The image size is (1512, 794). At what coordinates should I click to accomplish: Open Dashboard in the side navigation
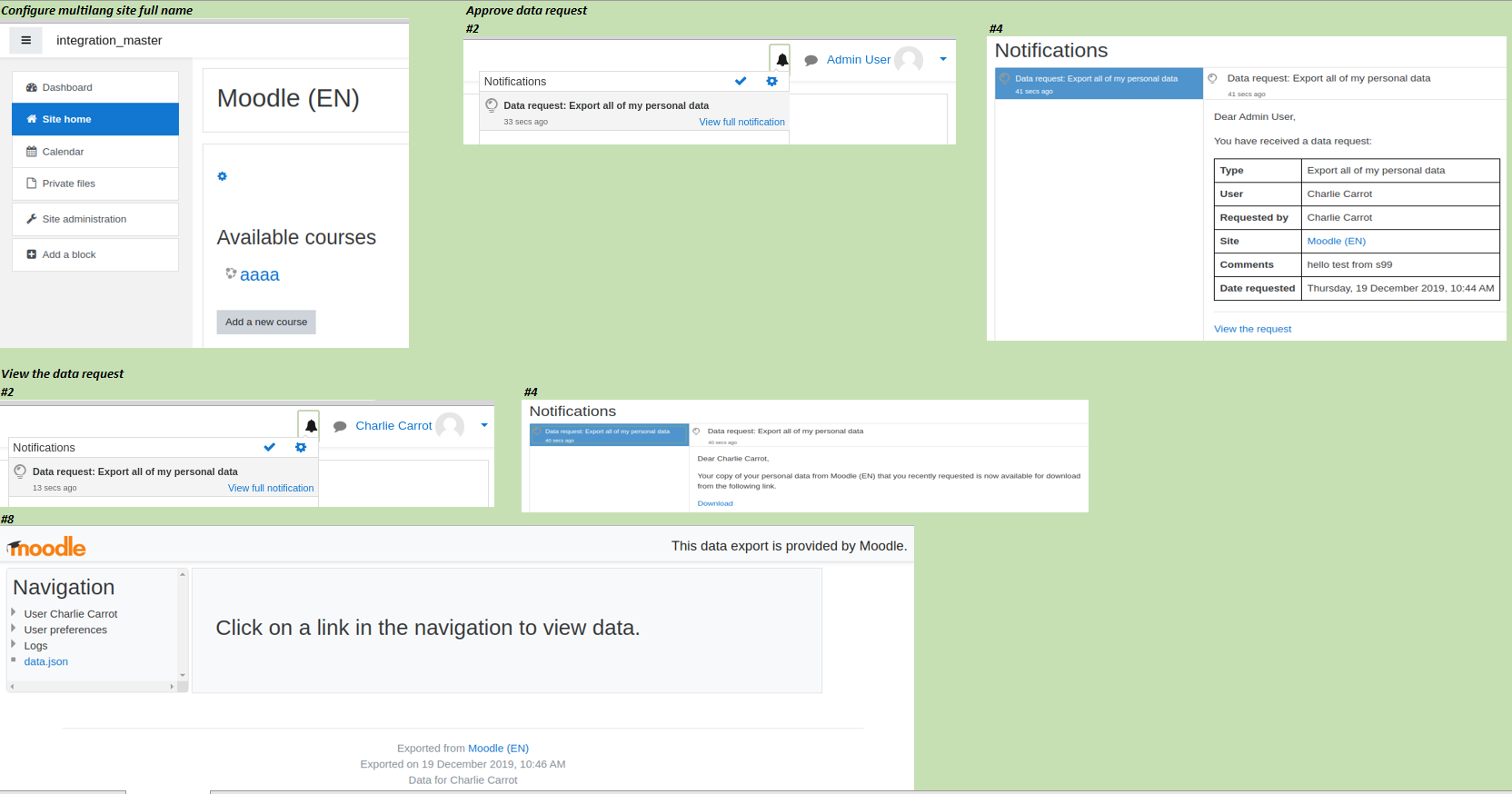(x=95, y=87)
